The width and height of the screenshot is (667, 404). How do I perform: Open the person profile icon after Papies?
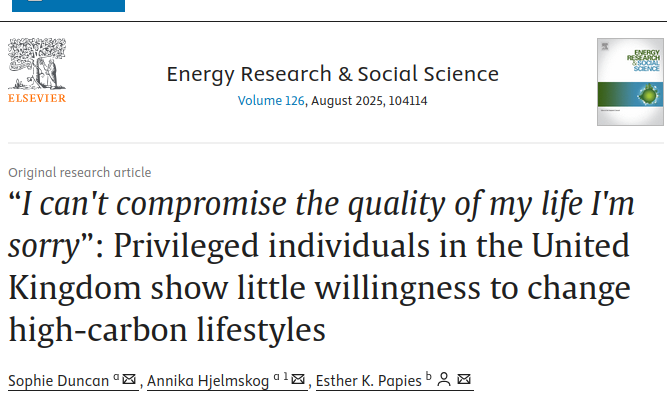pos(444,379)
